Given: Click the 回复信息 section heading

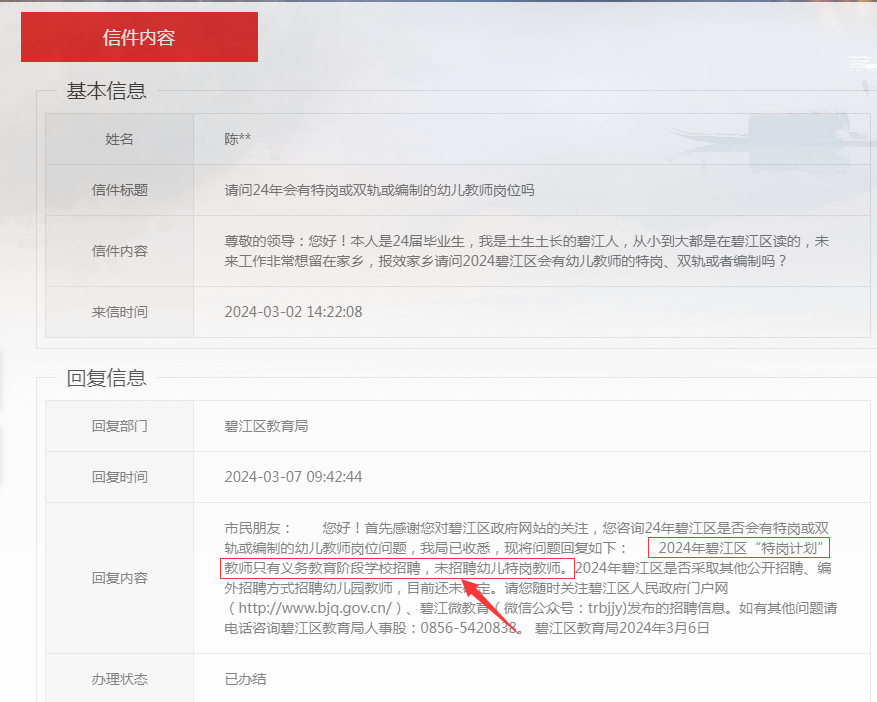Looking at the screenshot, I should [x=106, y=378].
